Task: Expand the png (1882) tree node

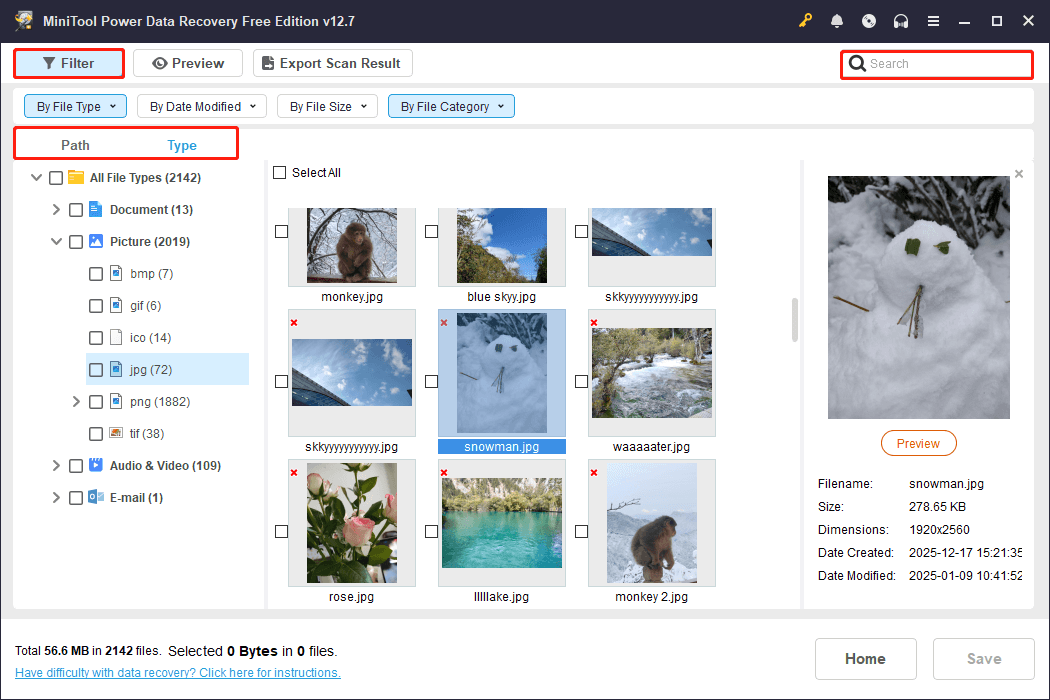Action: (x=76, y=402)
